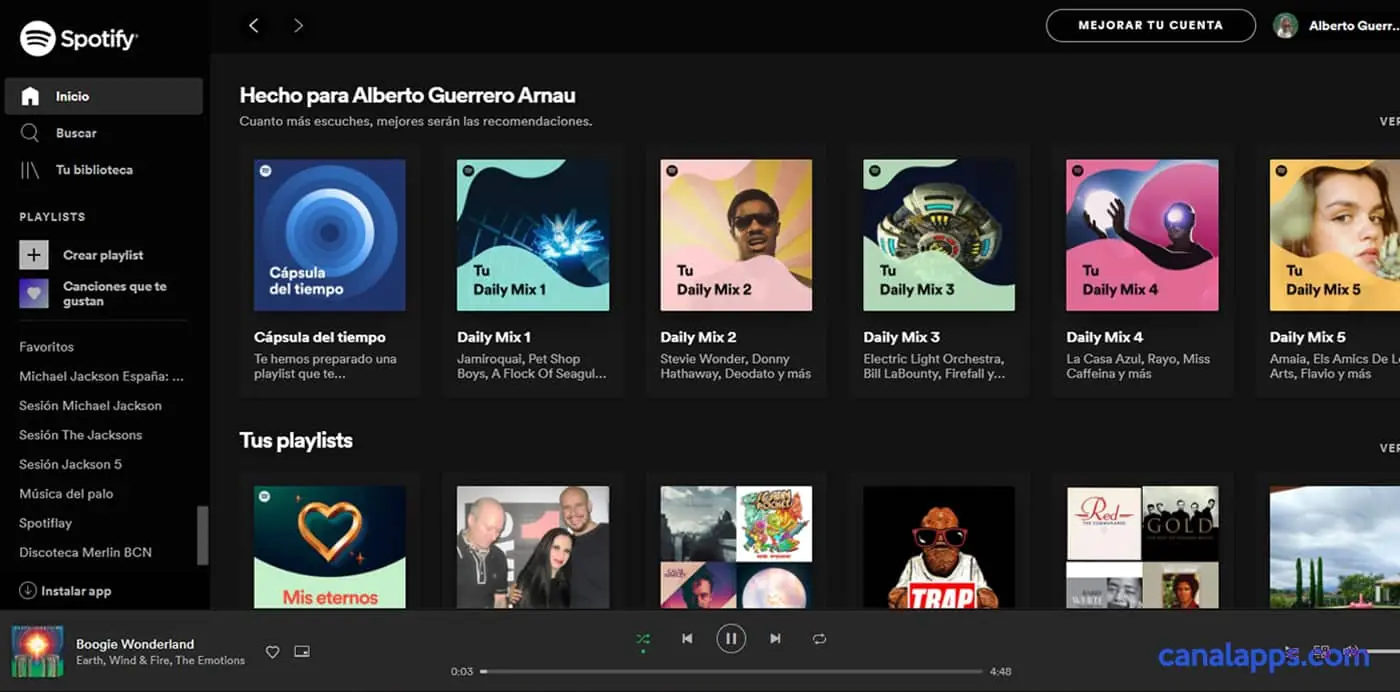This screenshot has width=1400, height=692.
Task: Open Sesión Michael Jackson playlist
Action: [x=90, y=405]
